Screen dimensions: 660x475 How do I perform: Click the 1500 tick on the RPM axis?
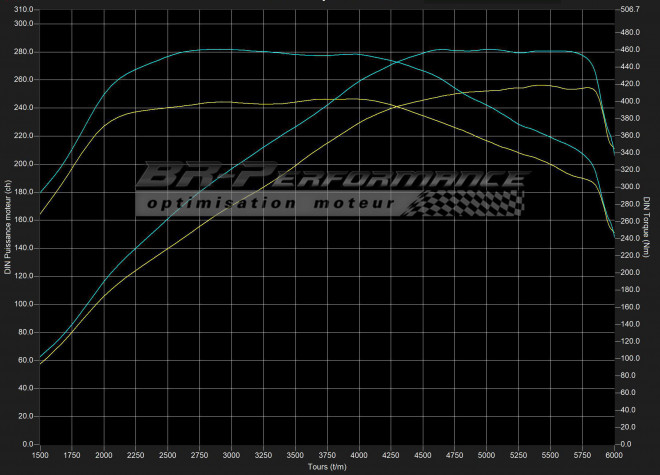[40, 456]
